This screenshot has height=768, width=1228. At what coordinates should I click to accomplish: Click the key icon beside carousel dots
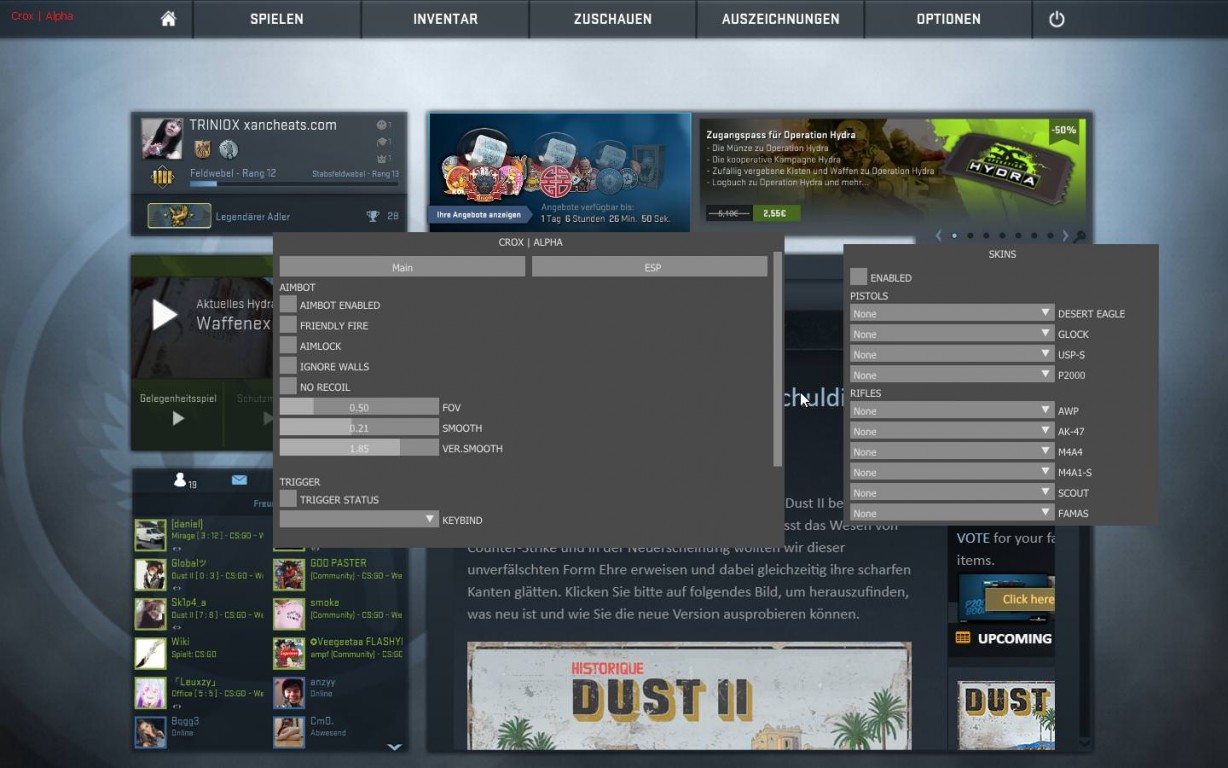tap(1080, 236)
